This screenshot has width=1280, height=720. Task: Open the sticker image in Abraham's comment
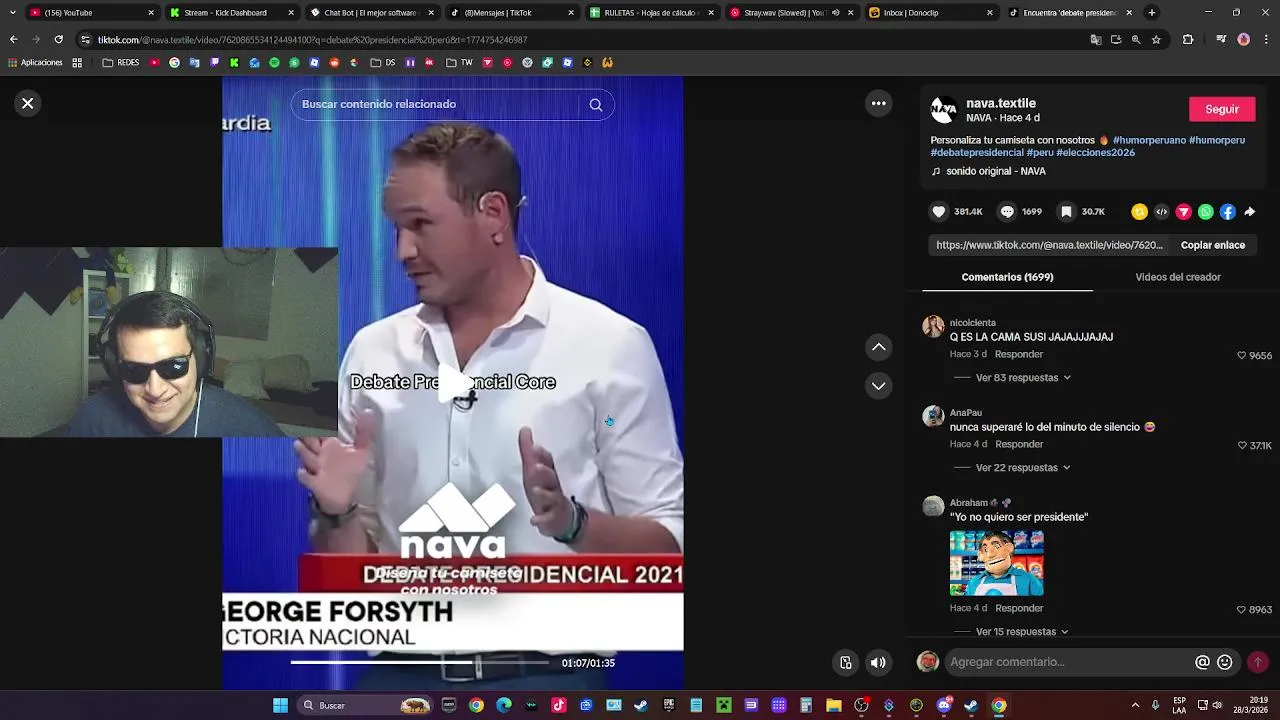[997, 563]
